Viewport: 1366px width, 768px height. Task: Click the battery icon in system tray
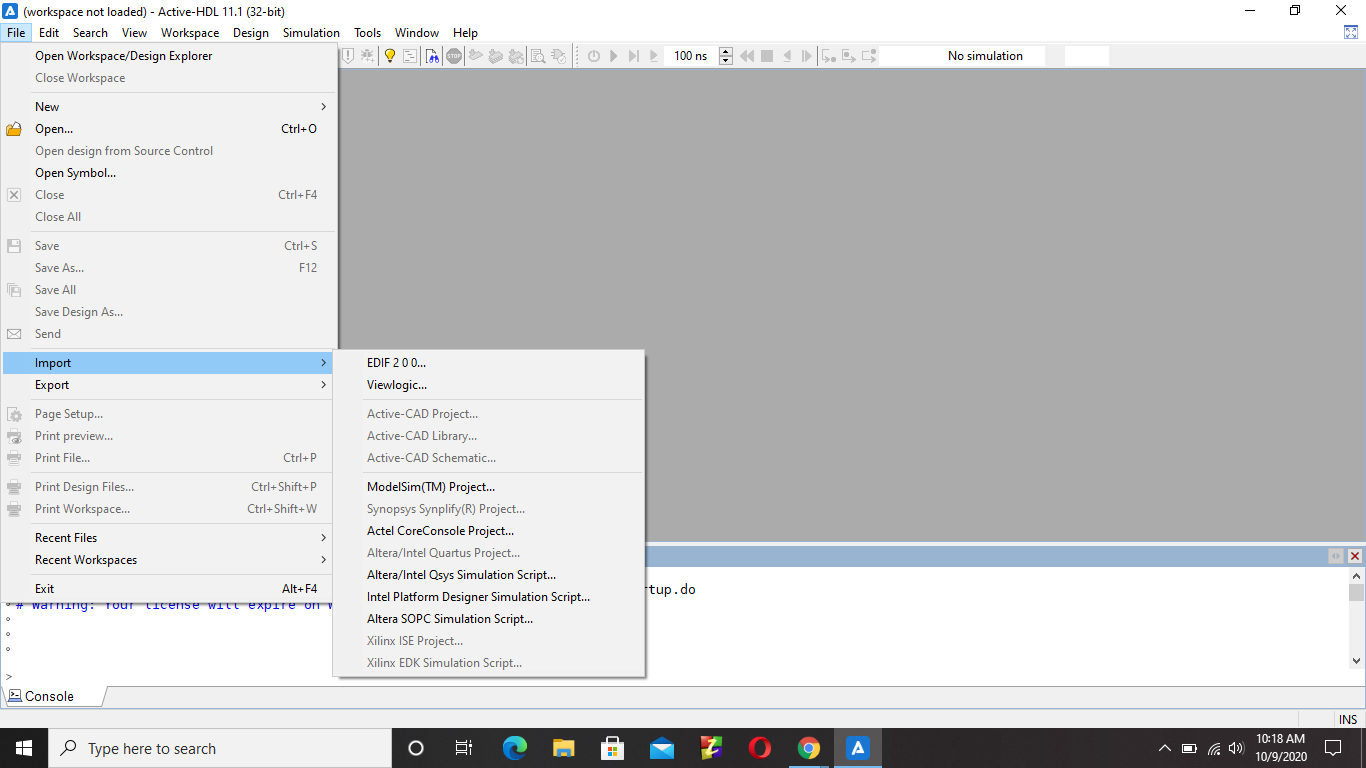click(1190, 748)
